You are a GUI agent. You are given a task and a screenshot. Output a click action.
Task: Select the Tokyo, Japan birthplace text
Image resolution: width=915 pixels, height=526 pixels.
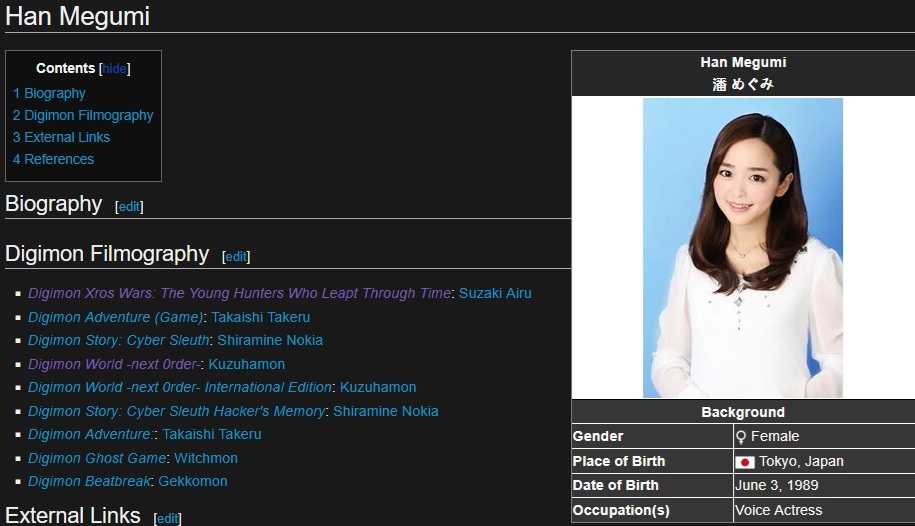(x=801, y=461)
